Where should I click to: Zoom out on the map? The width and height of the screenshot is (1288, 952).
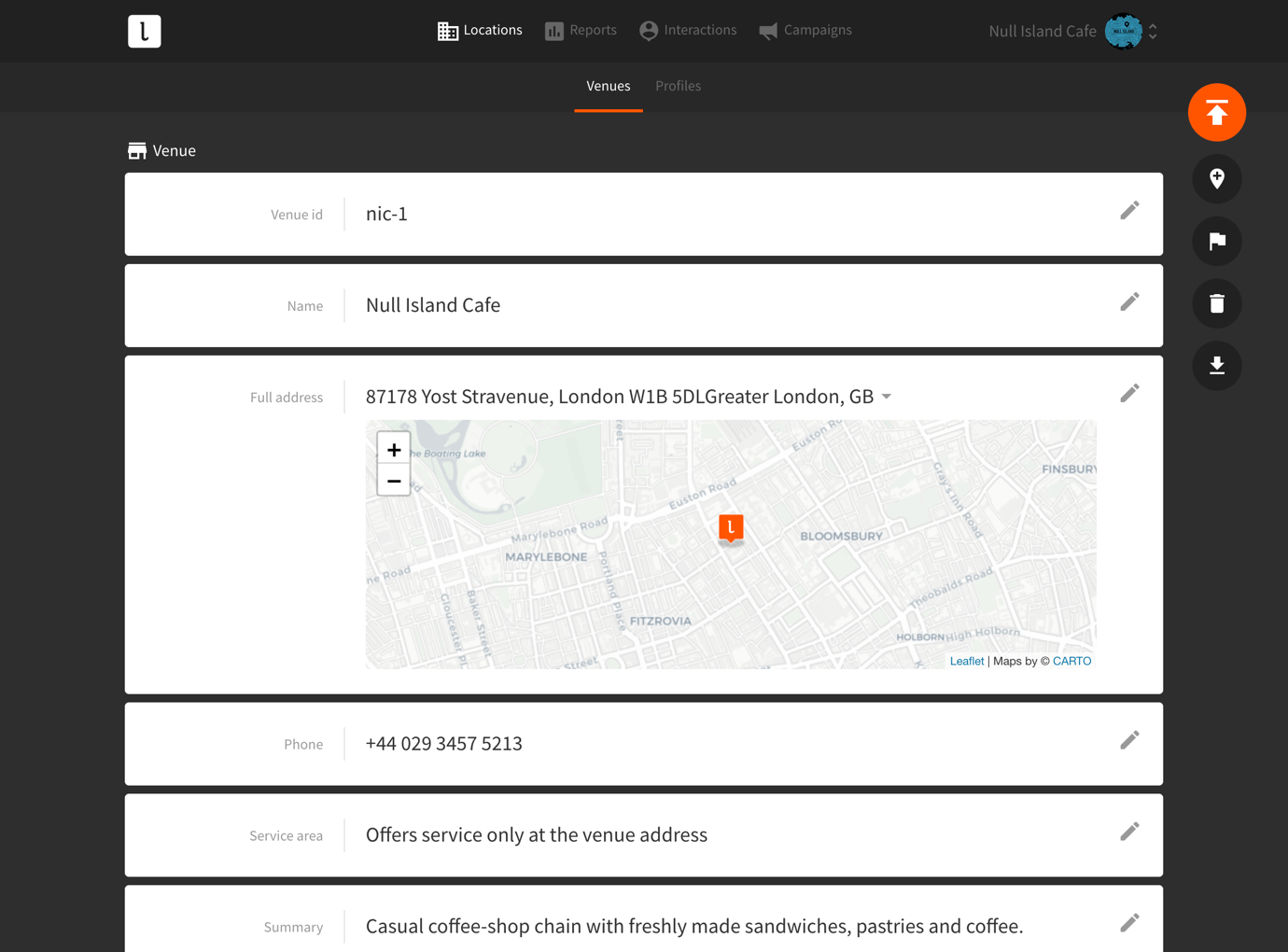point(394,482)
